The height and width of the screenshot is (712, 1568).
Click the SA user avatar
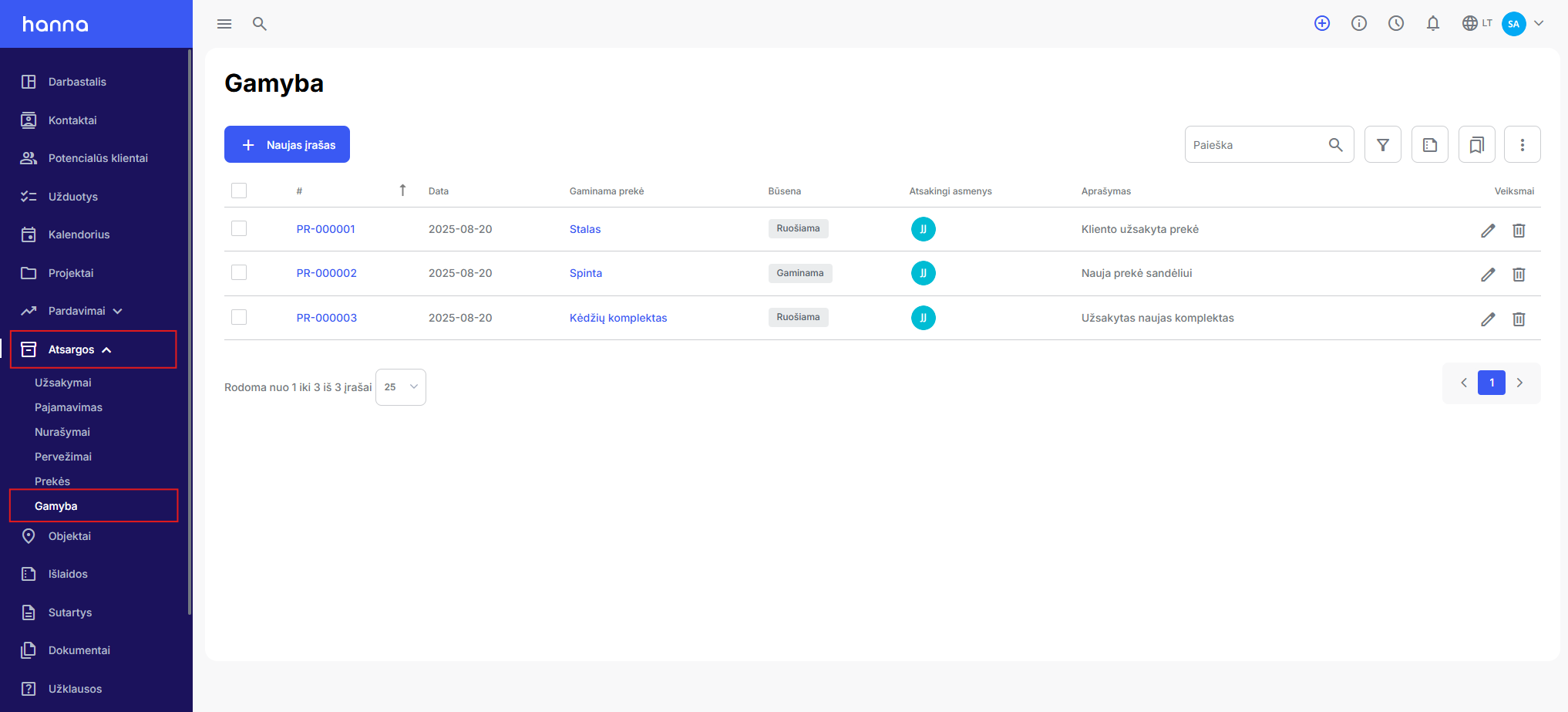coord(1514,24)
